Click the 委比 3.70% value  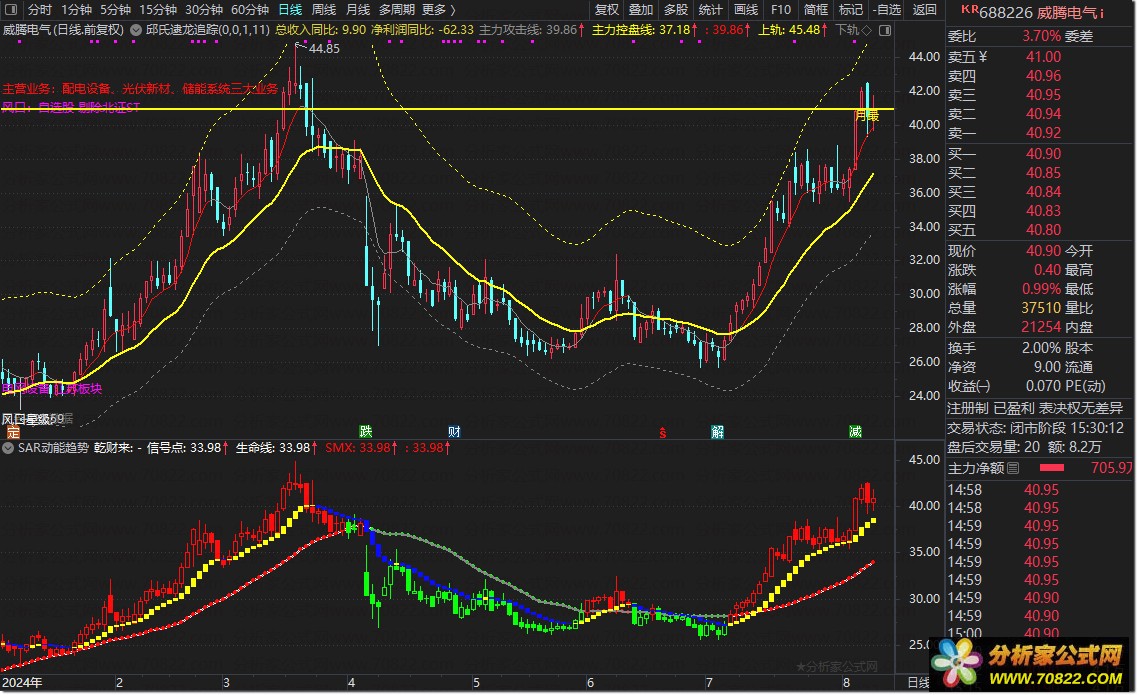point(1041,36)
